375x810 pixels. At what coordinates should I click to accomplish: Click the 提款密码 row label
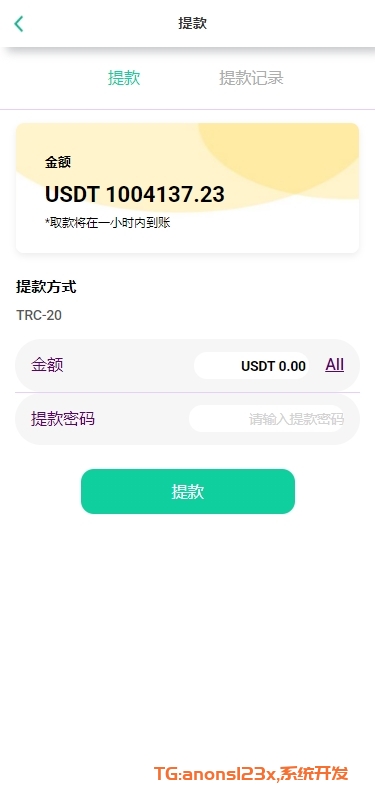62,418
